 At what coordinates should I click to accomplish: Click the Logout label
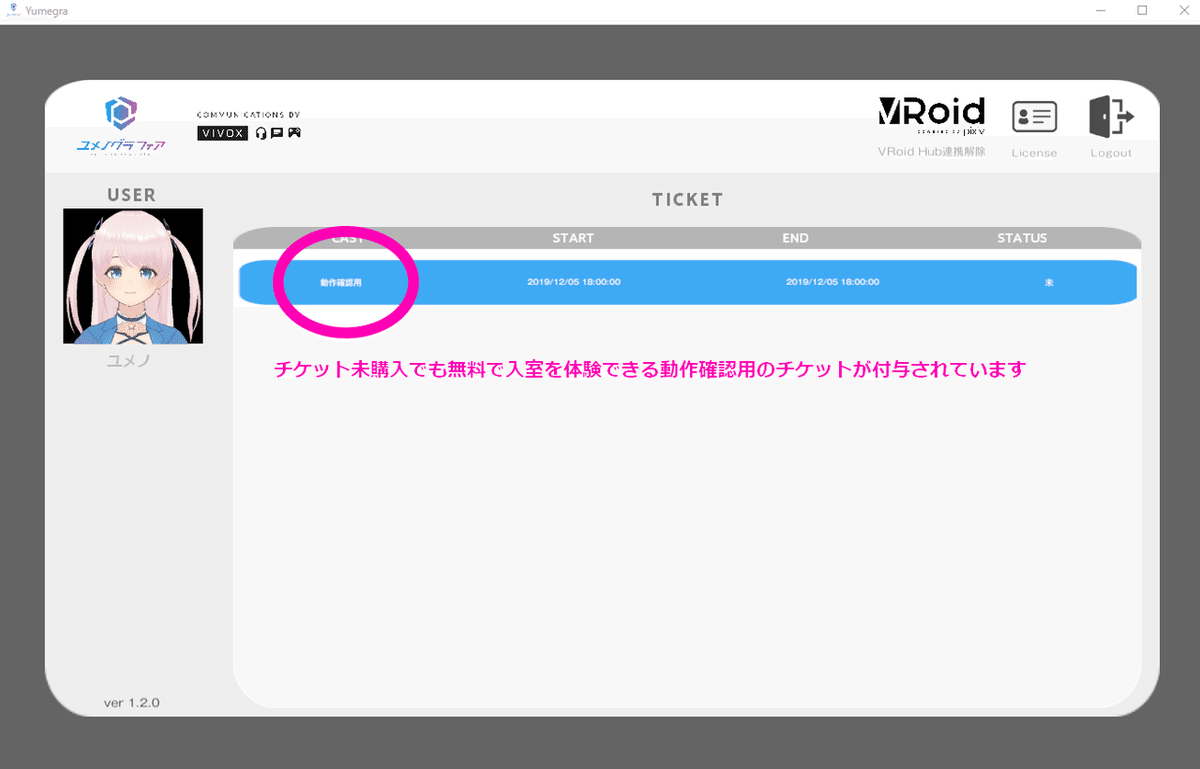pyautogui.click(x=1111, y=152)
